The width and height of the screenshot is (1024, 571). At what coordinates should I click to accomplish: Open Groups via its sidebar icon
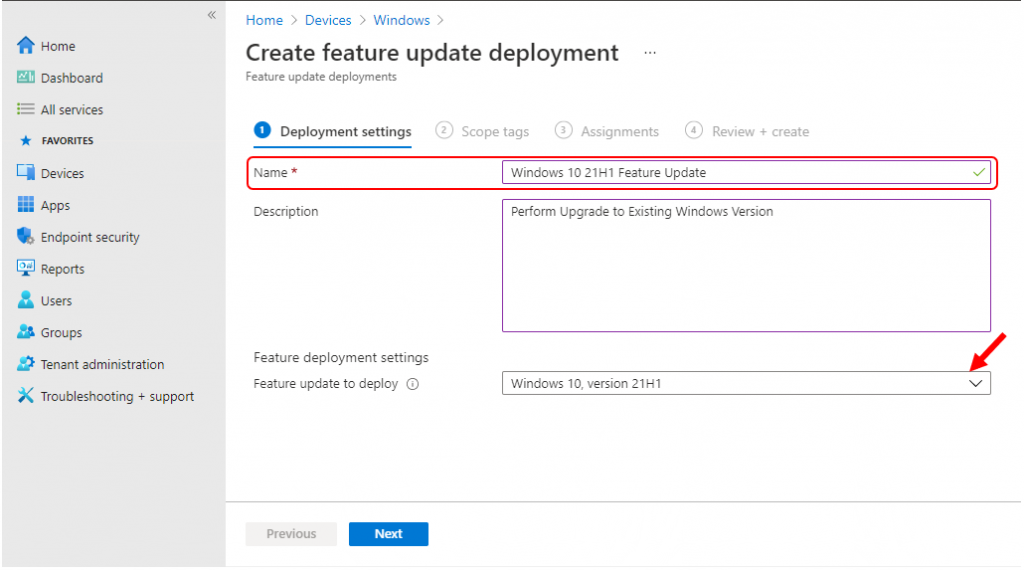pos(26,333)
